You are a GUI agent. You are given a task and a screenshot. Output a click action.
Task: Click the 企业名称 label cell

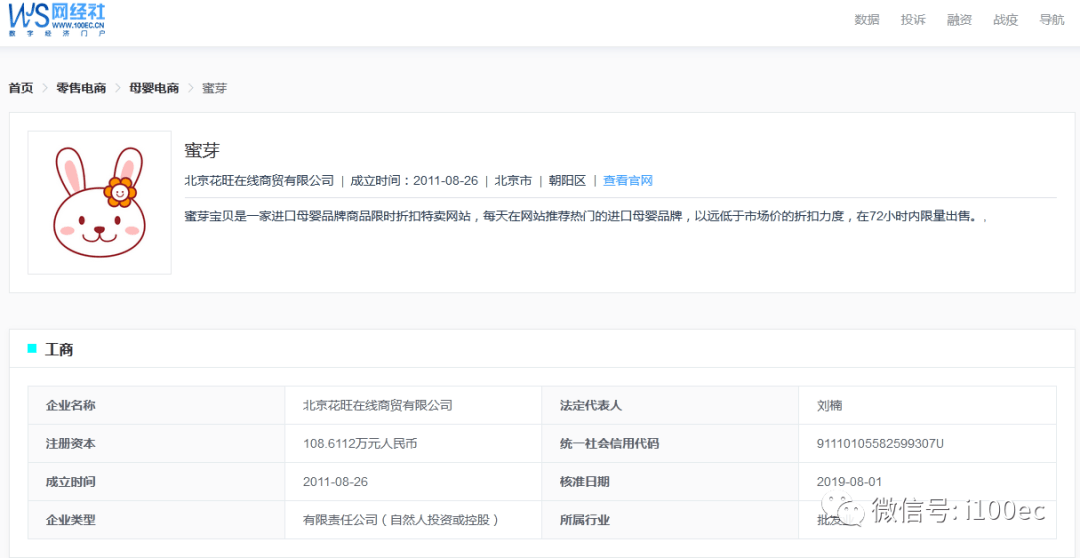pyautogui.click(x=156, y=405)
